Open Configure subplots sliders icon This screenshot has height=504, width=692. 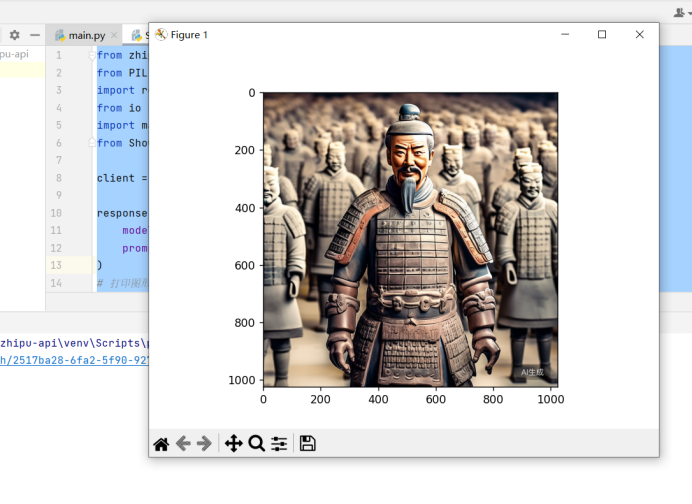point(279,444)
